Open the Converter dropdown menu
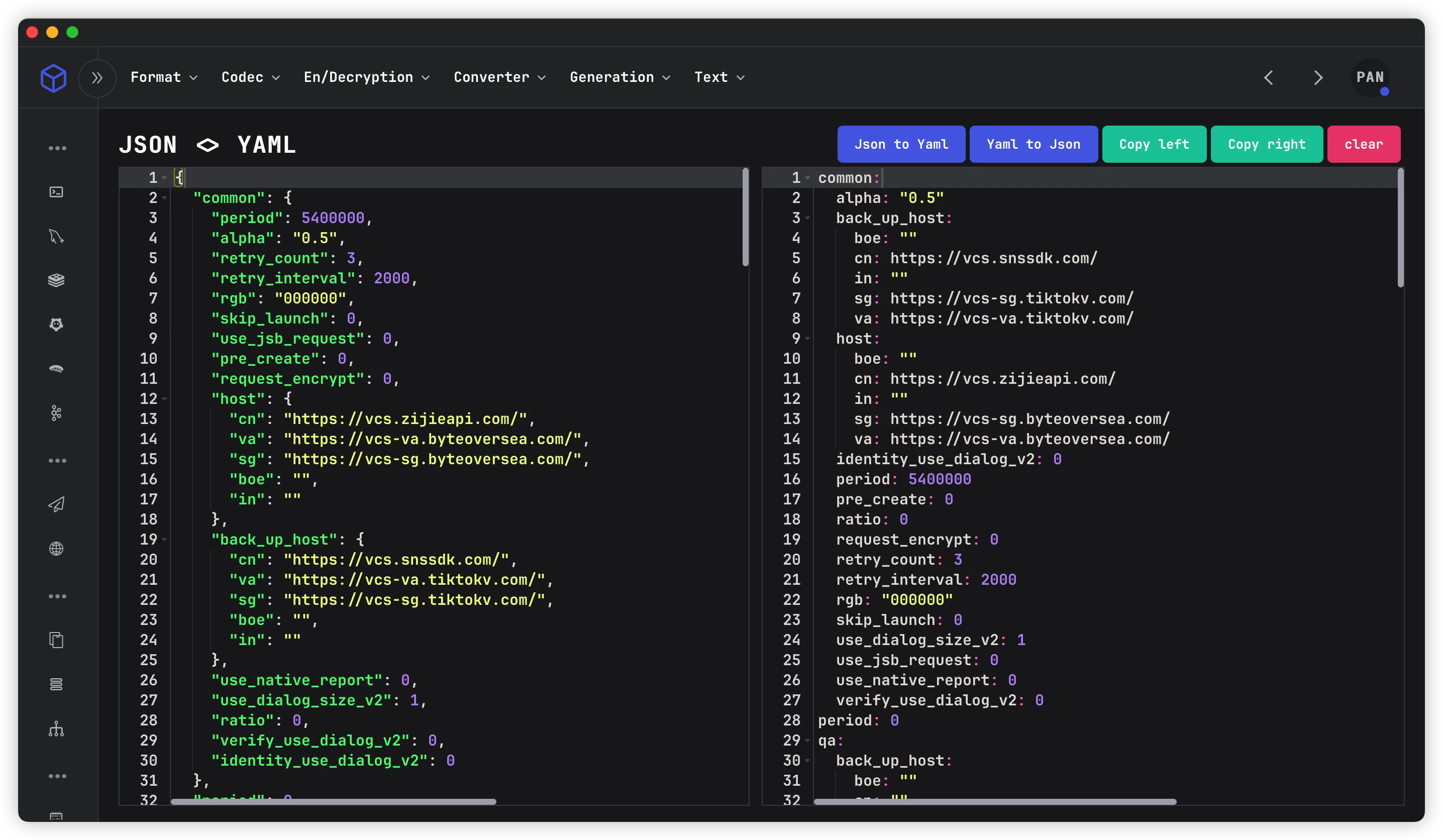The width and height of the screenshot is (1443, 840). tap(499, 77)
